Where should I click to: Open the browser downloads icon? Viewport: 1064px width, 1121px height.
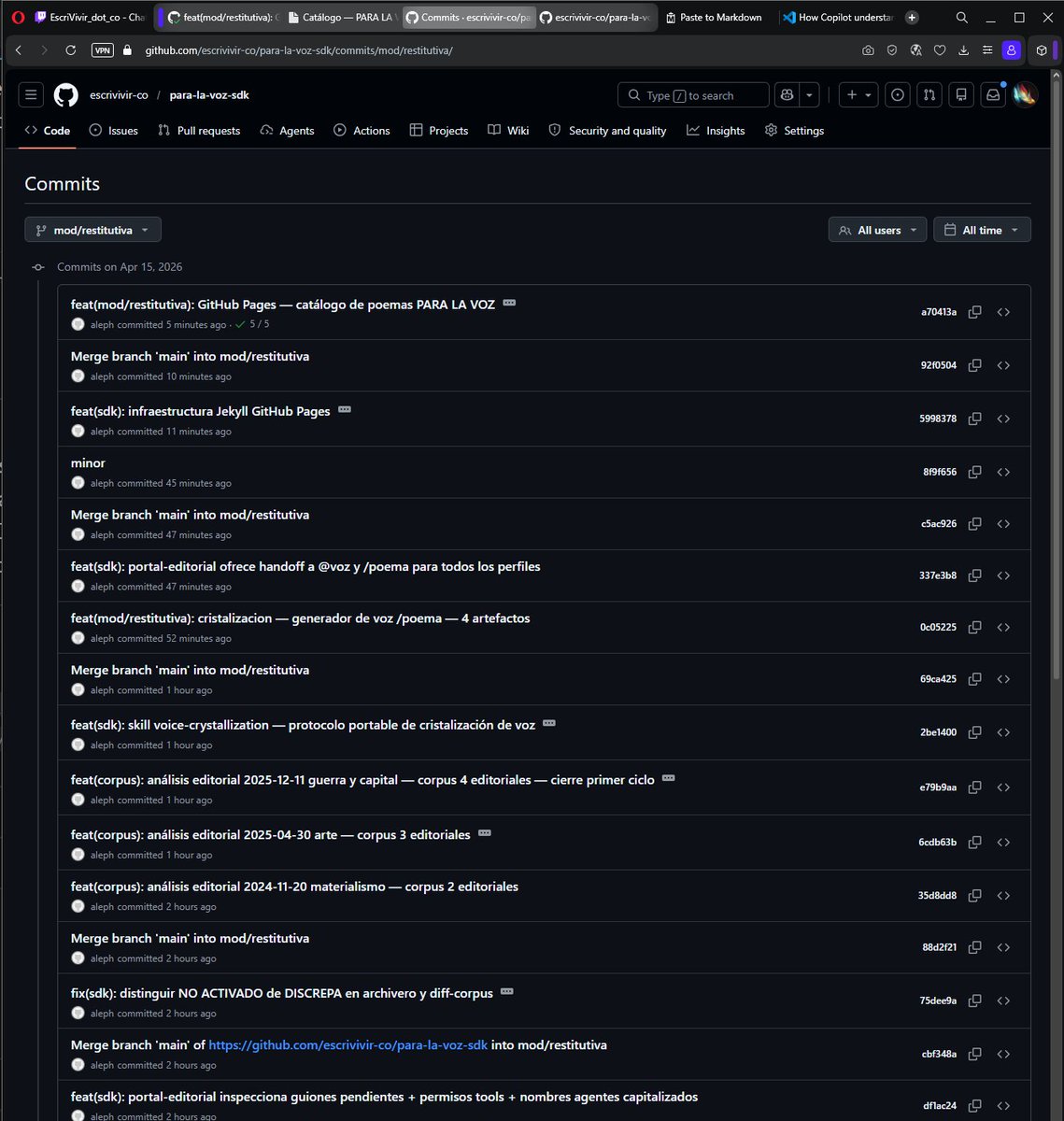963,50
